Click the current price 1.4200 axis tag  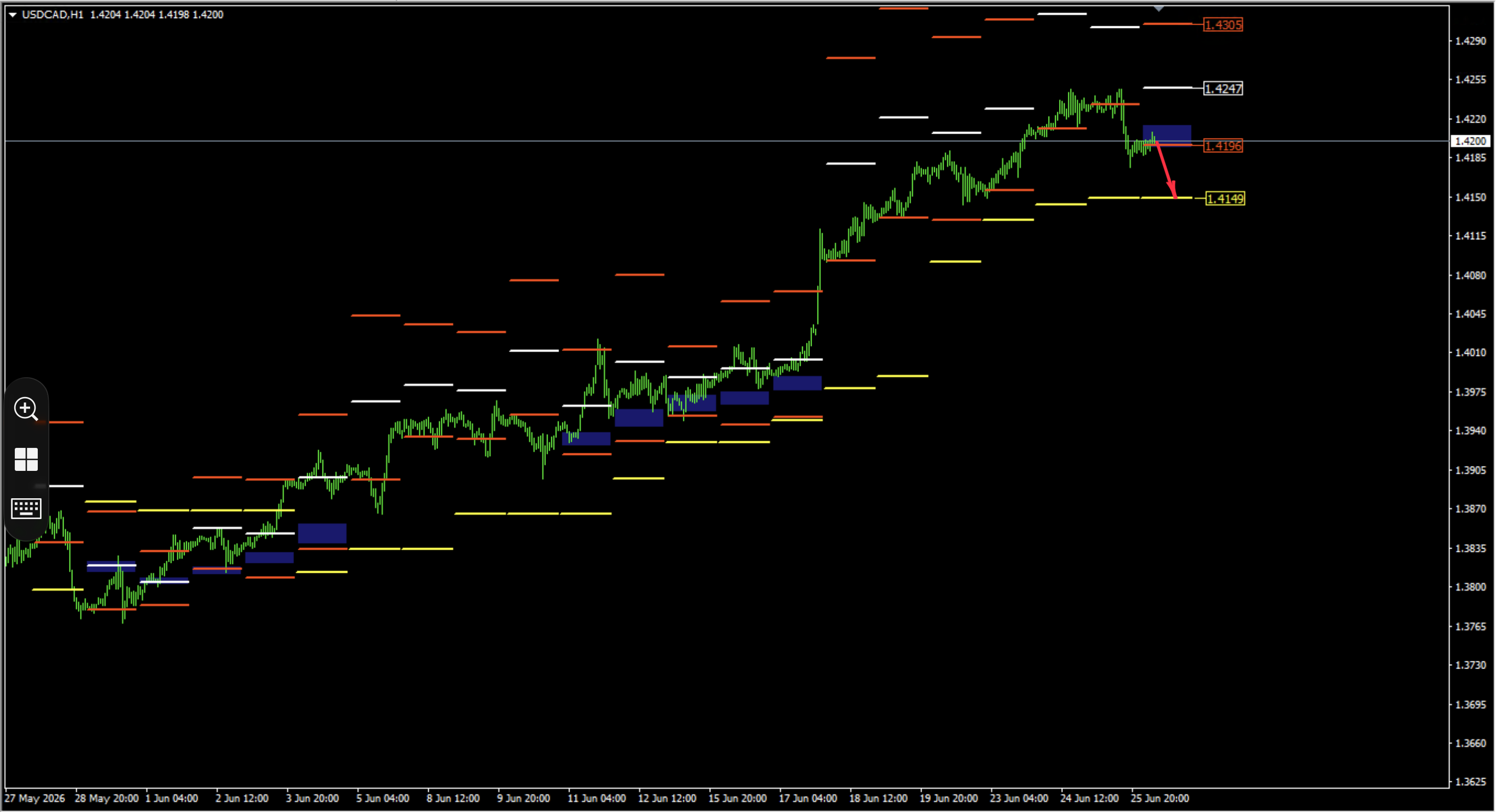click(1470, 141)
